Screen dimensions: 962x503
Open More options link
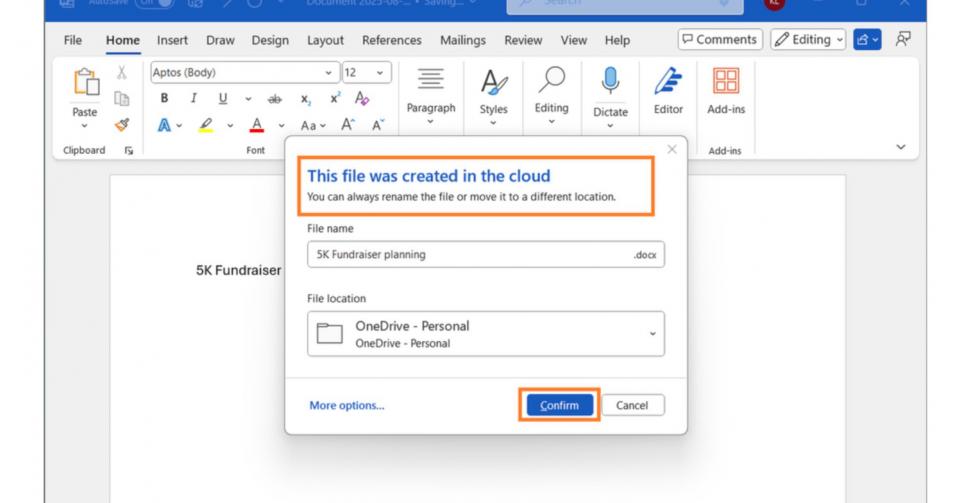tap(347, 405)
